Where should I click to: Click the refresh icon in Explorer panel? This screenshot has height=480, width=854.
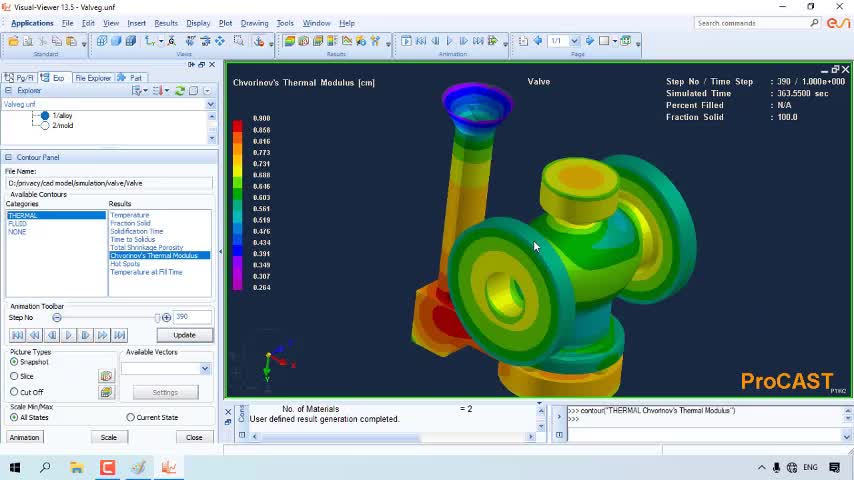pyautogui.click(x=179, y=91)
